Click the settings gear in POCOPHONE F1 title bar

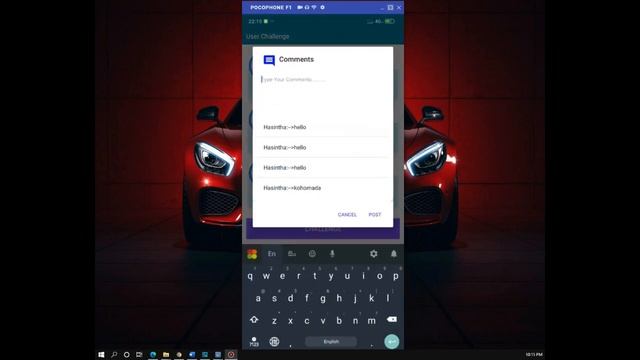click(x=322, y=7)
